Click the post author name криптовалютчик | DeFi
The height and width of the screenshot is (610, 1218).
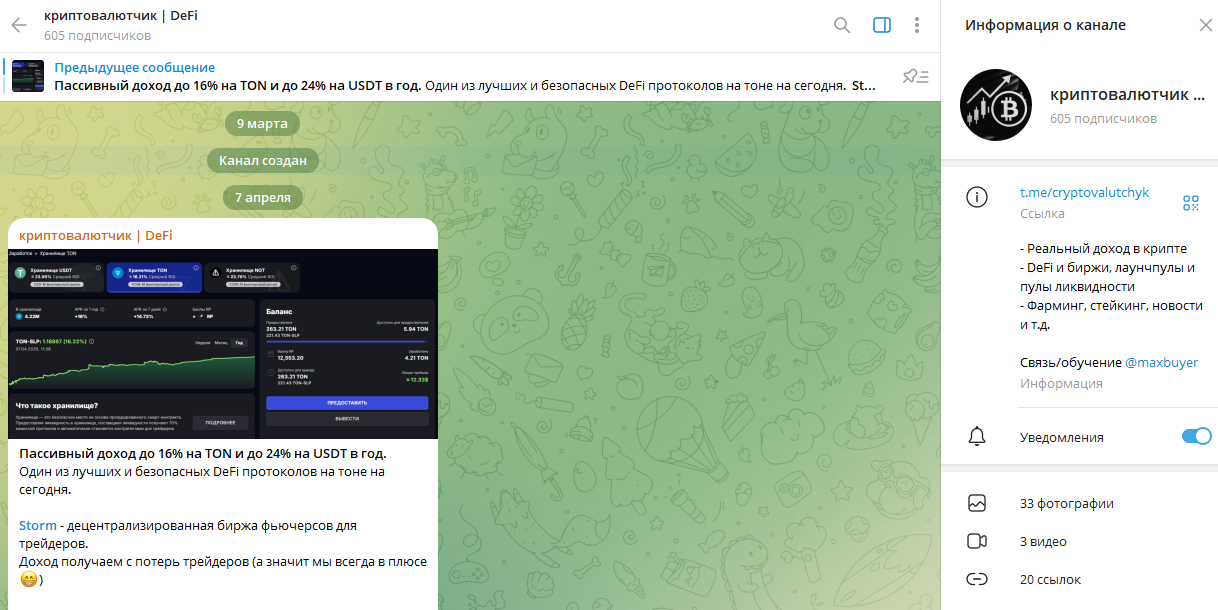click(96, 235)
